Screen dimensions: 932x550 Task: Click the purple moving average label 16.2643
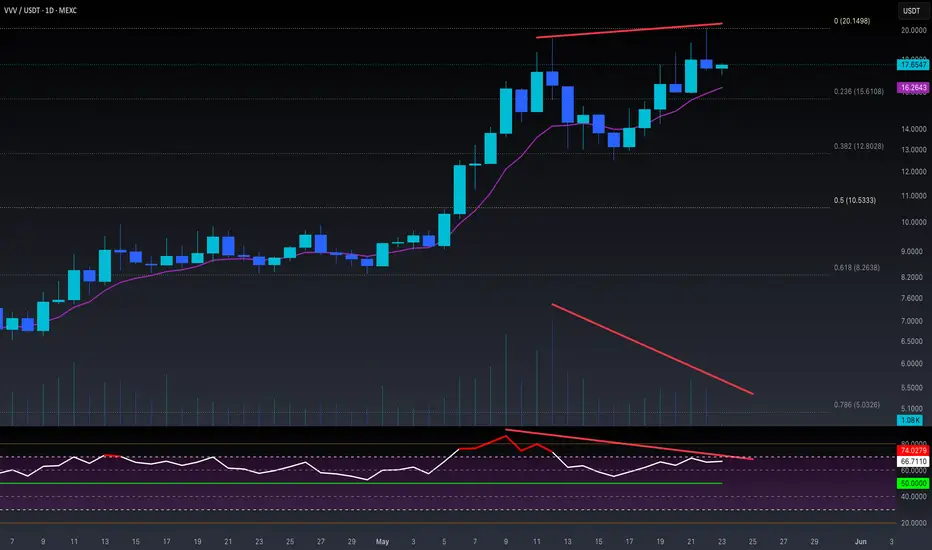click(x=913, y=87)
